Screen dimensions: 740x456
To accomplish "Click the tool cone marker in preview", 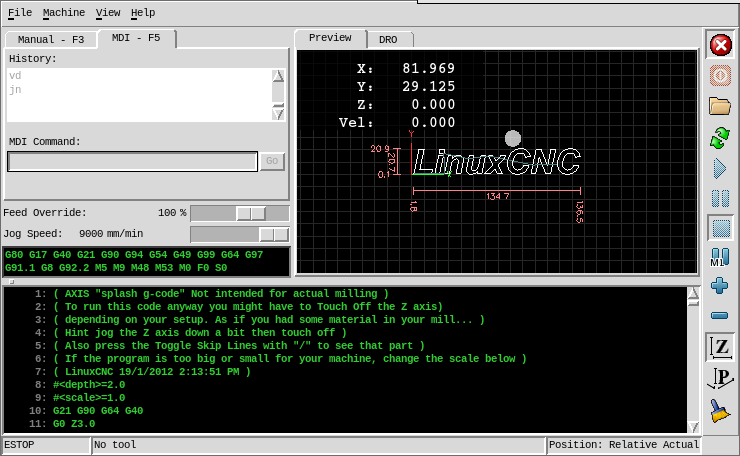I will [513, 138].
